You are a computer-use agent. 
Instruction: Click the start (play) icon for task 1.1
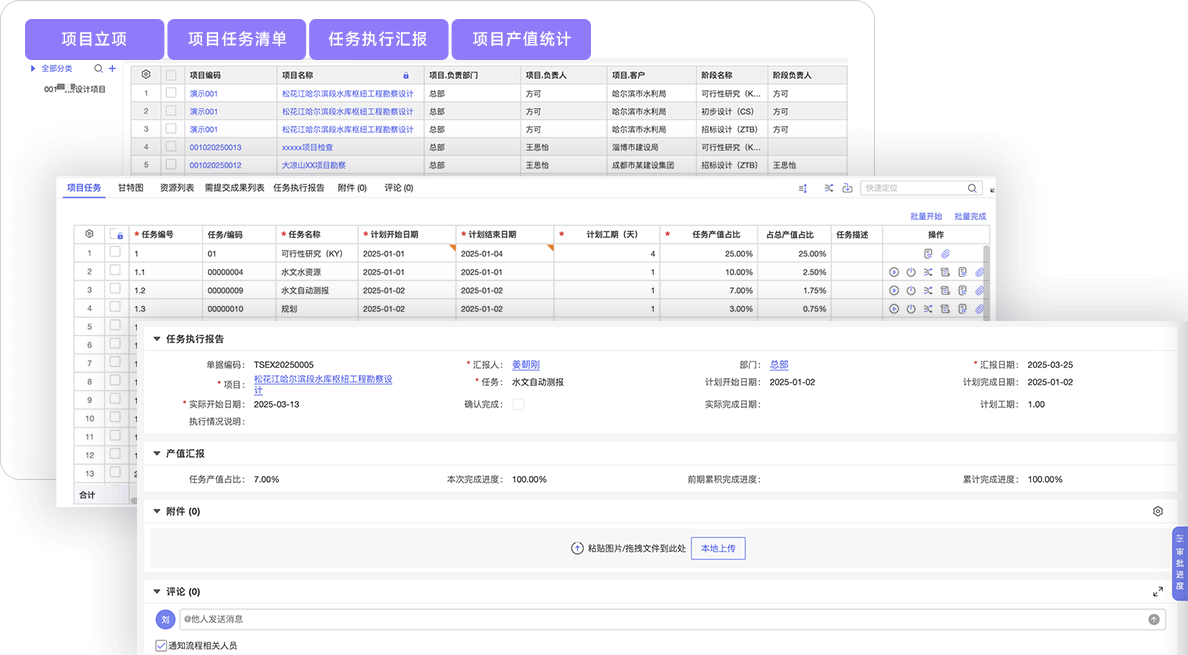893,272
